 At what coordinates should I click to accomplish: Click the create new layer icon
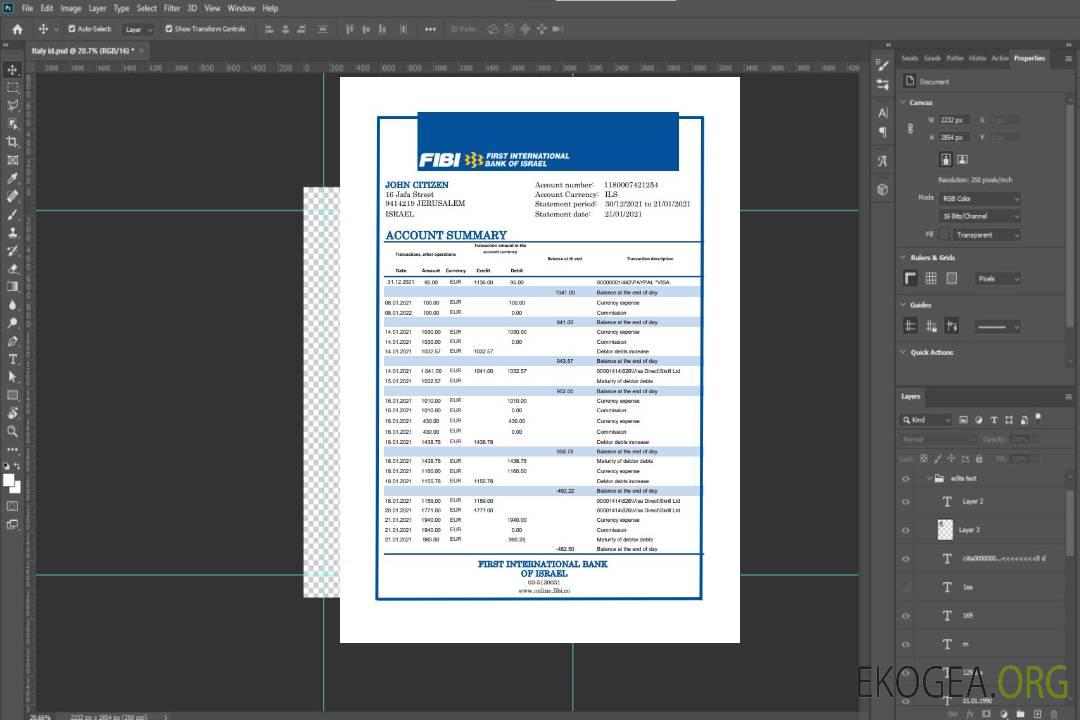click(x=1037, y=714)
